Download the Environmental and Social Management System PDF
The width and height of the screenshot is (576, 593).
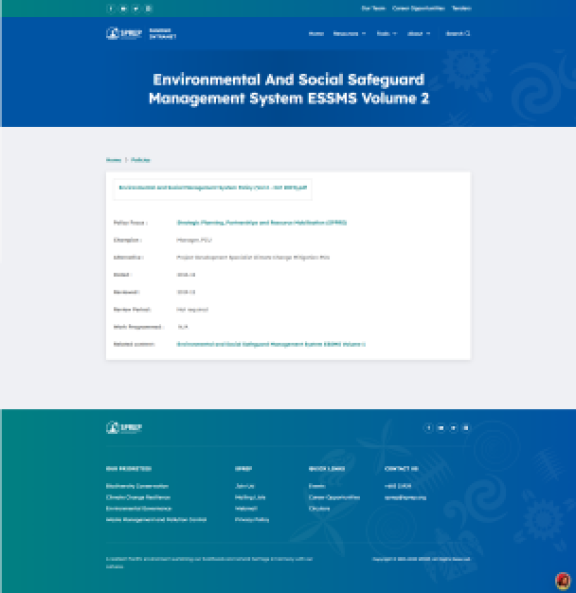pyautogui.click(x=213, y=188)
